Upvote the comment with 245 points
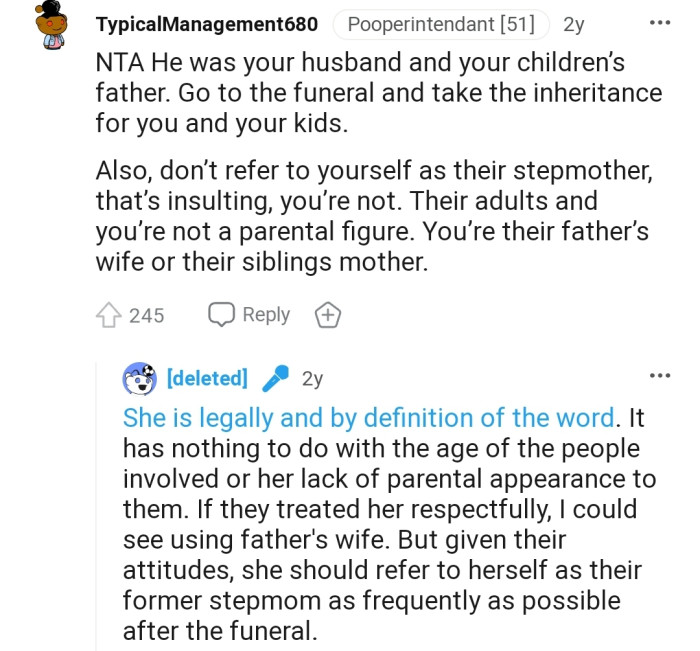 pos(108,315)
